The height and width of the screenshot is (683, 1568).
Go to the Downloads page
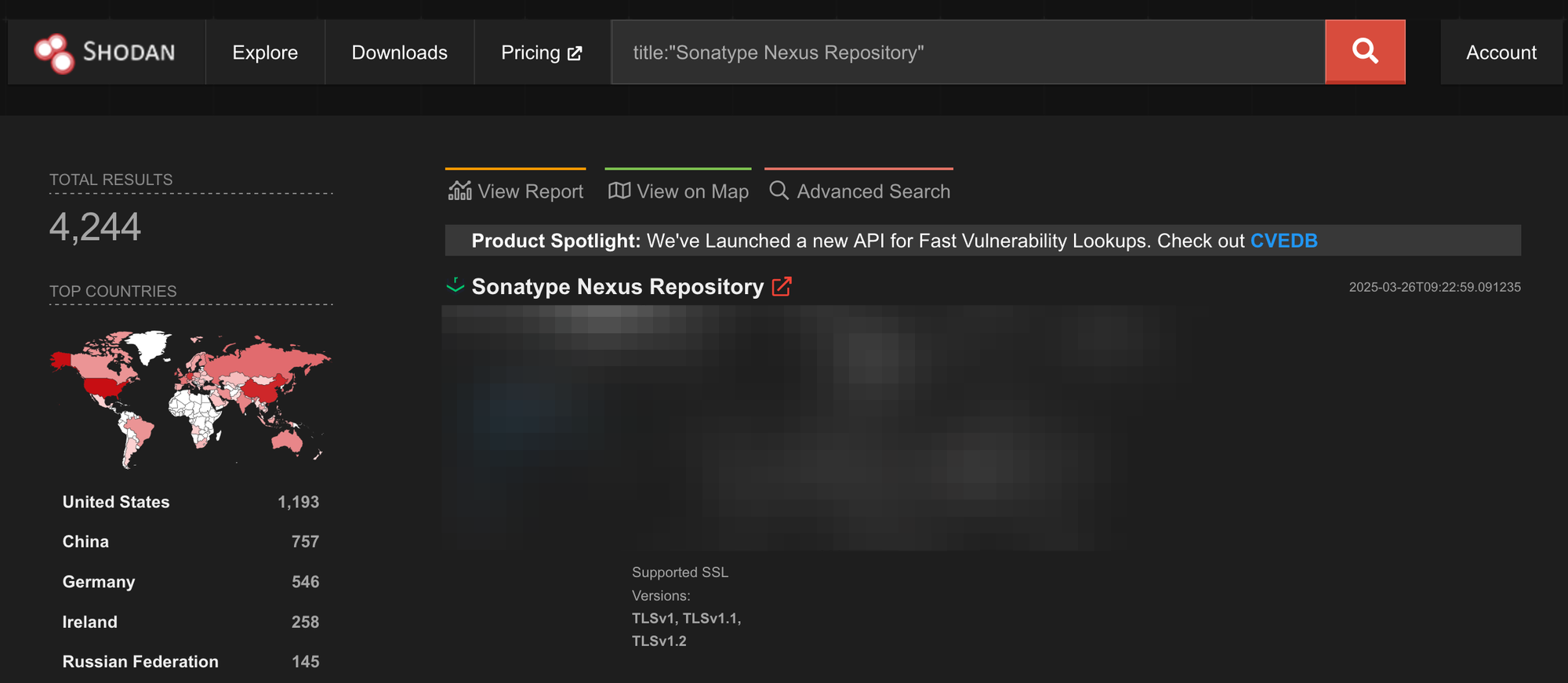[x=399, y=53]
